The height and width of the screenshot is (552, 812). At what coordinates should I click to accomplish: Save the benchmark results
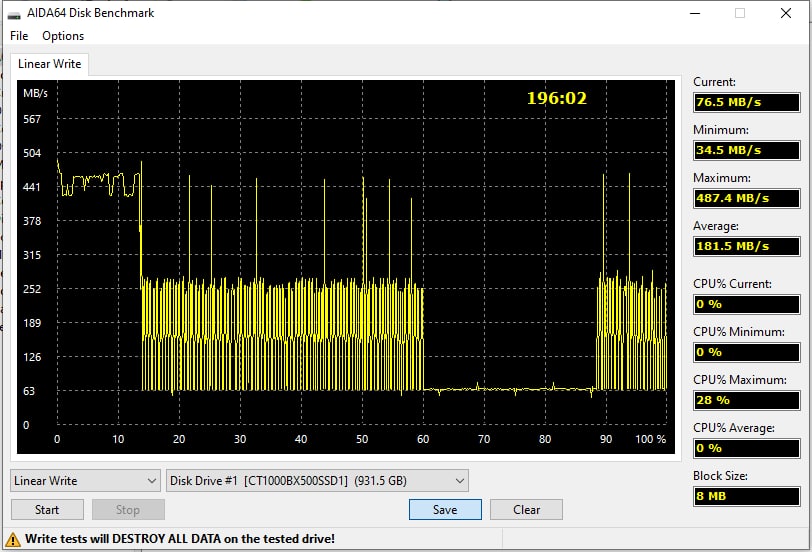tap(445, 510)
